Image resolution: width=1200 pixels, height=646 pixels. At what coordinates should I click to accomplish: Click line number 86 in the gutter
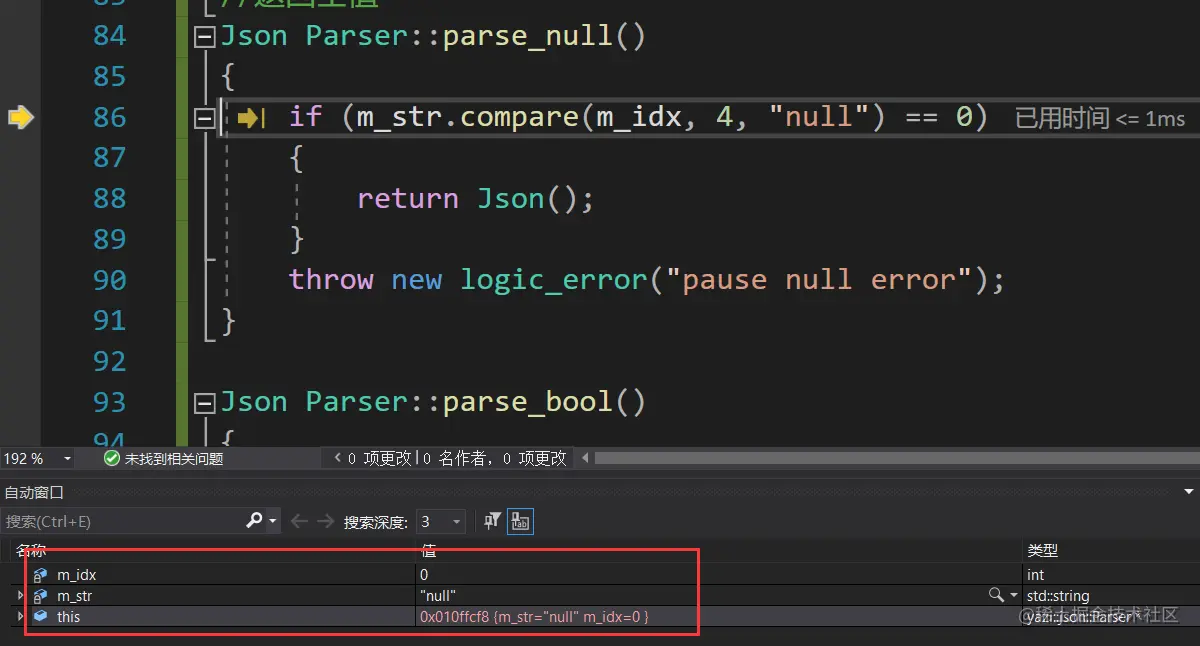tap(110, 118)
